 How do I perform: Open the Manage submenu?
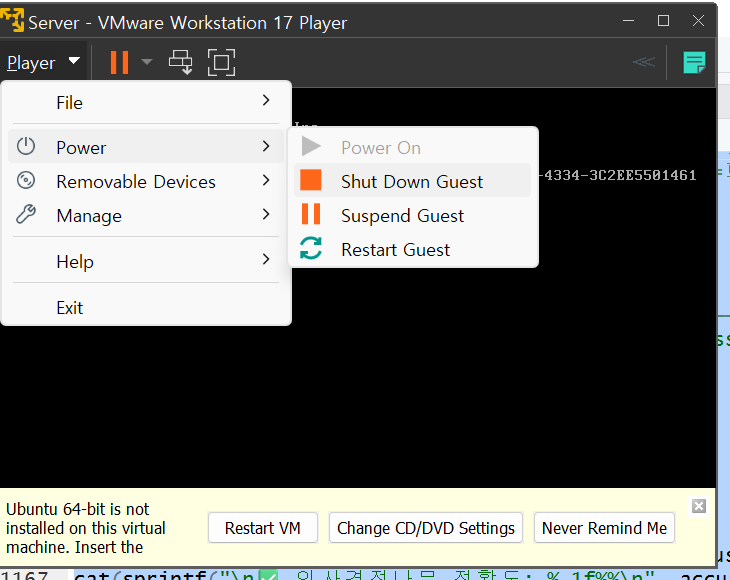[x=146, y=215]
